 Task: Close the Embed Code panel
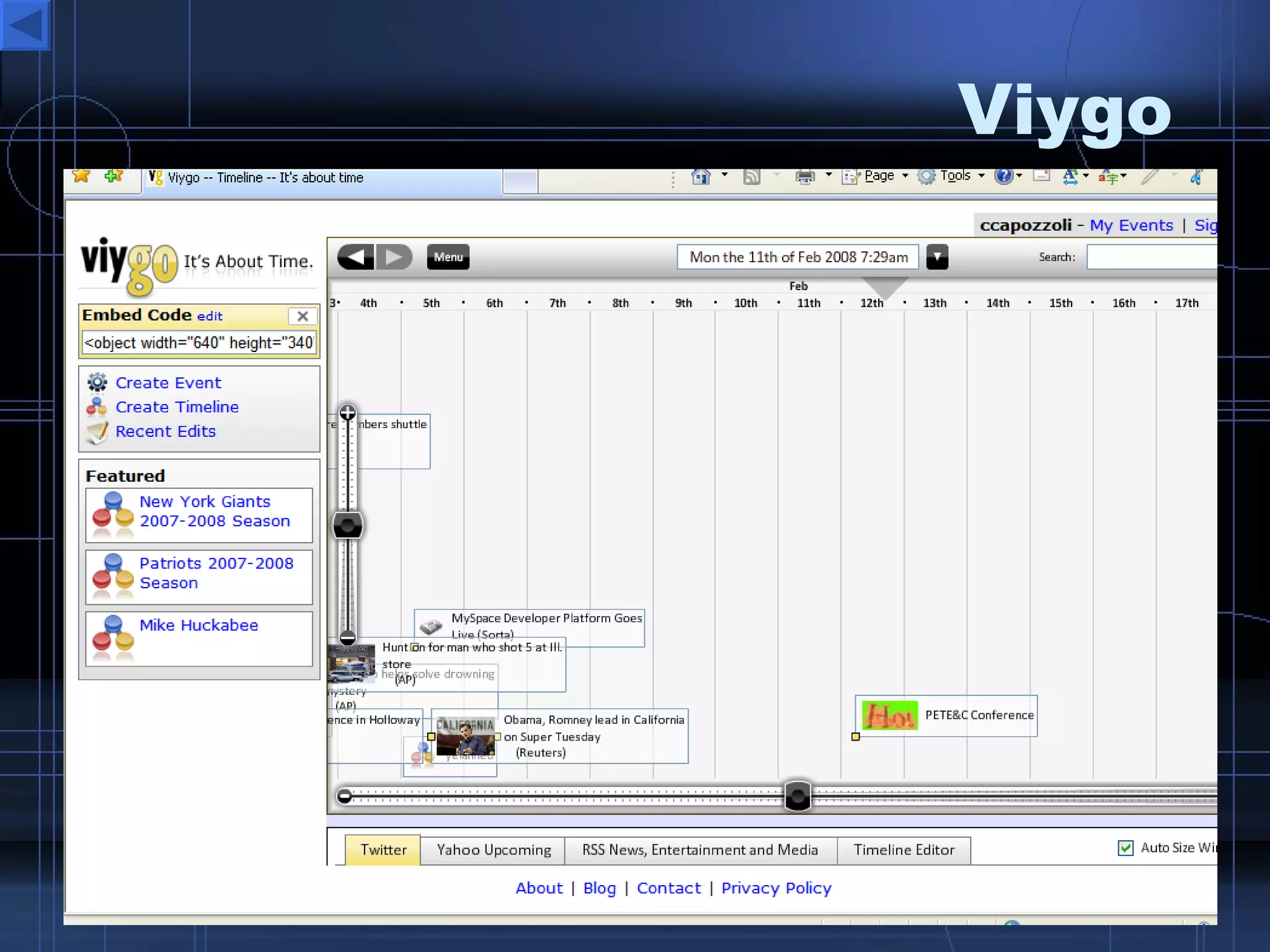point(303,316)
